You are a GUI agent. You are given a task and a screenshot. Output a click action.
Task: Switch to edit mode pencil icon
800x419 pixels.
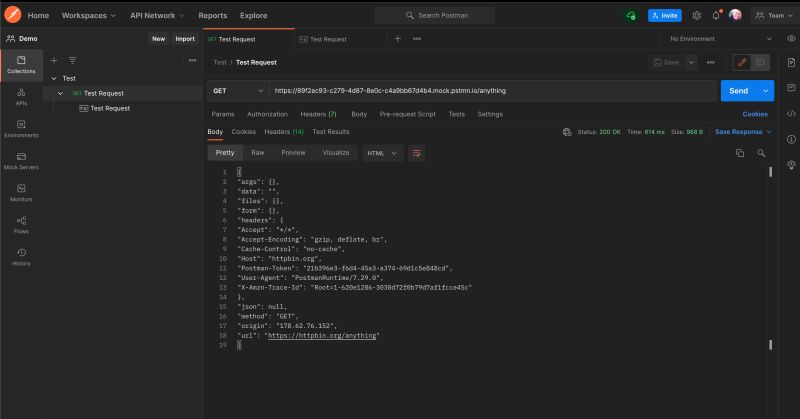click(x=742, y=62)
